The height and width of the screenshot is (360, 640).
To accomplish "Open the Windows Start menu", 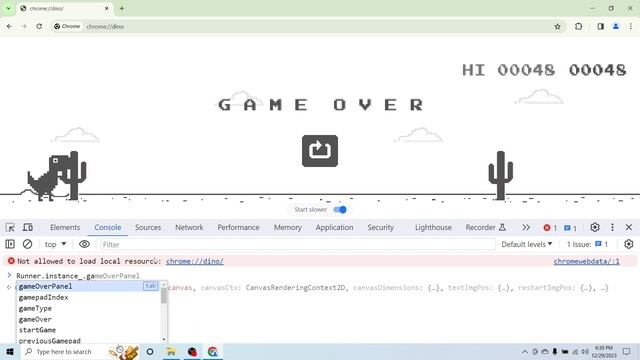I will click(x=10, y=351).
